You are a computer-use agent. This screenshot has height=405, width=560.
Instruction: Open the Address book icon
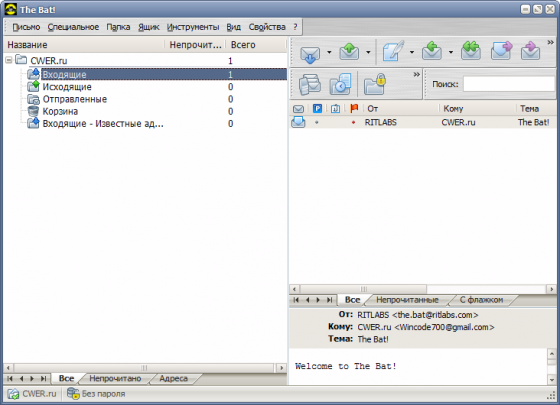pyautogui.click(x=309, y=84)
